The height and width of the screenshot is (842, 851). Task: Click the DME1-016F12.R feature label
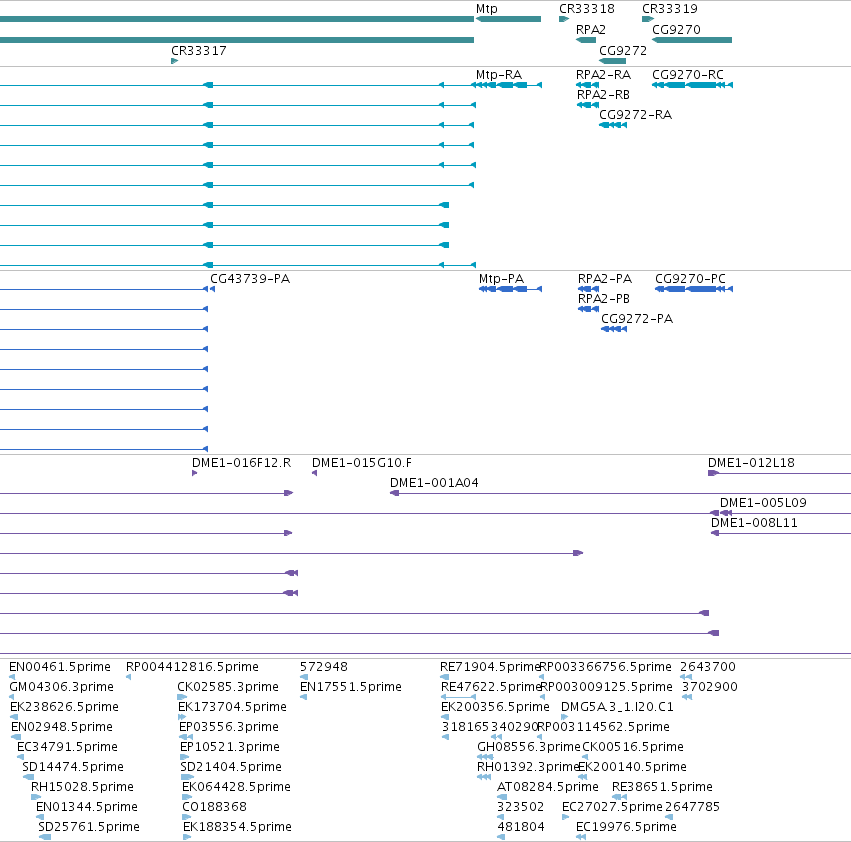pyautogui.click(x=242, y=463)
